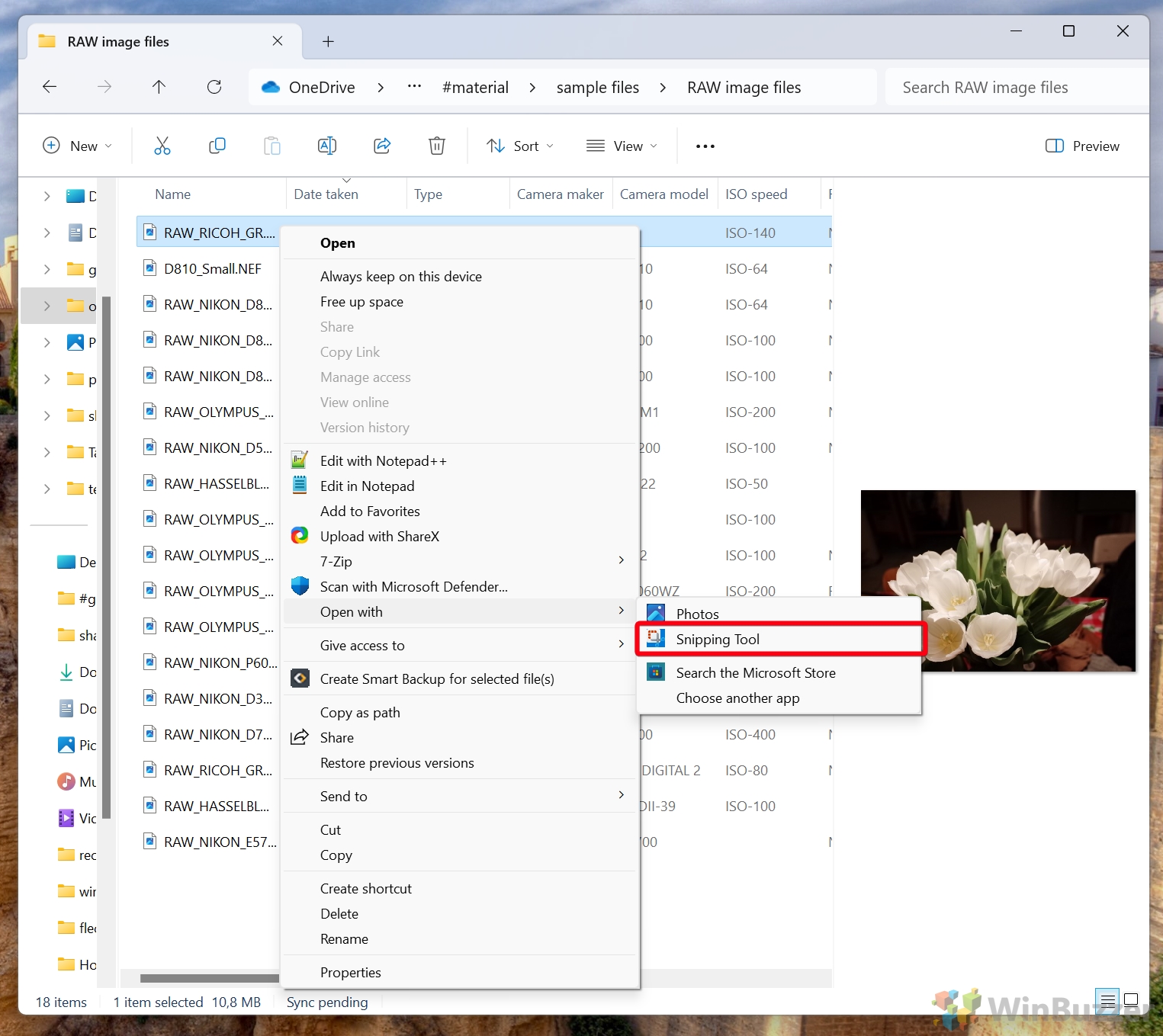Screen dimensions: 1163x1036
Task: Open the New dropdown menu
Action: [x=78, y=146]
